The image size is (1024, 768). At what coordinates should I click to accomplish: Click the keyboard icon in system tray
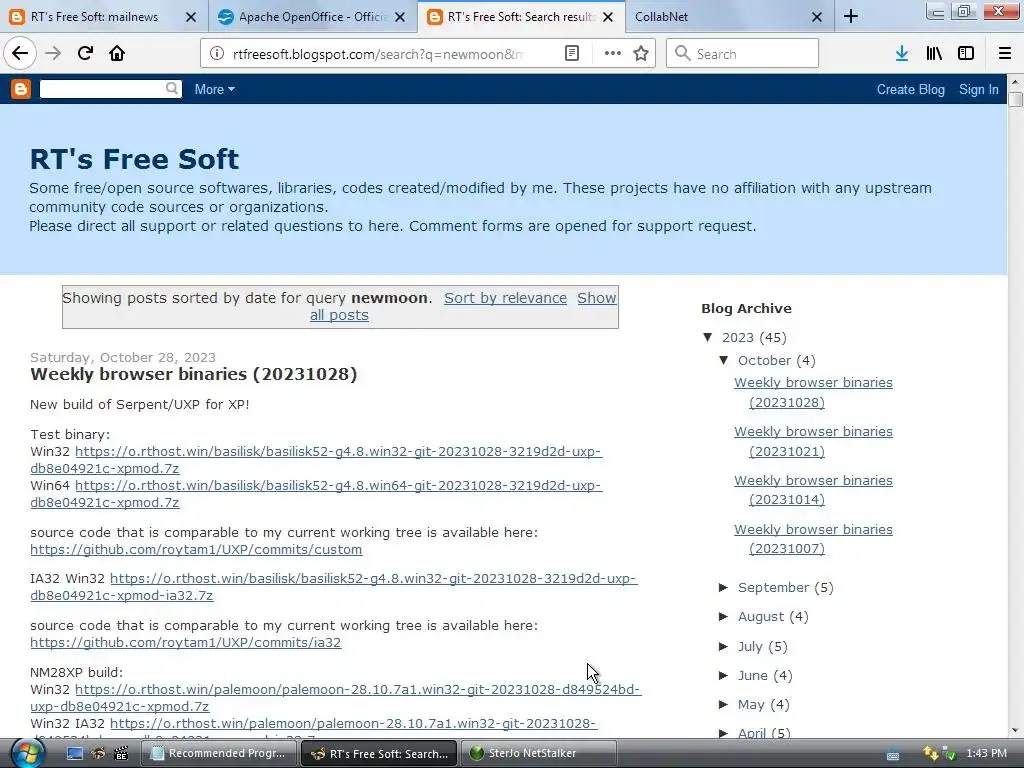[893, 754]
